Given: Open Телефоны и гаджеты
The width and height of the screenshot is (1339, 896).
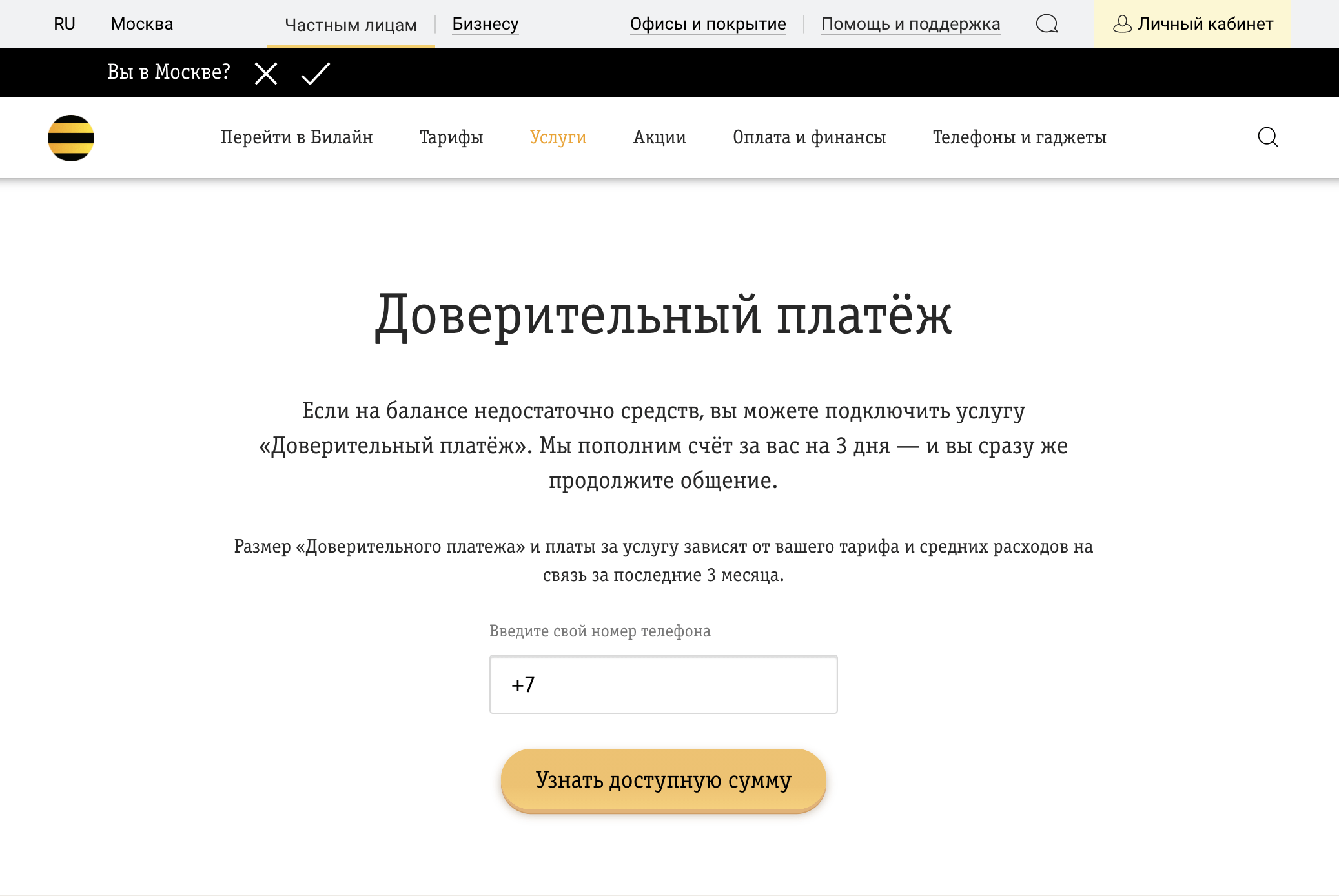Looking at the screenshot, I should [x=1020, y=137].
